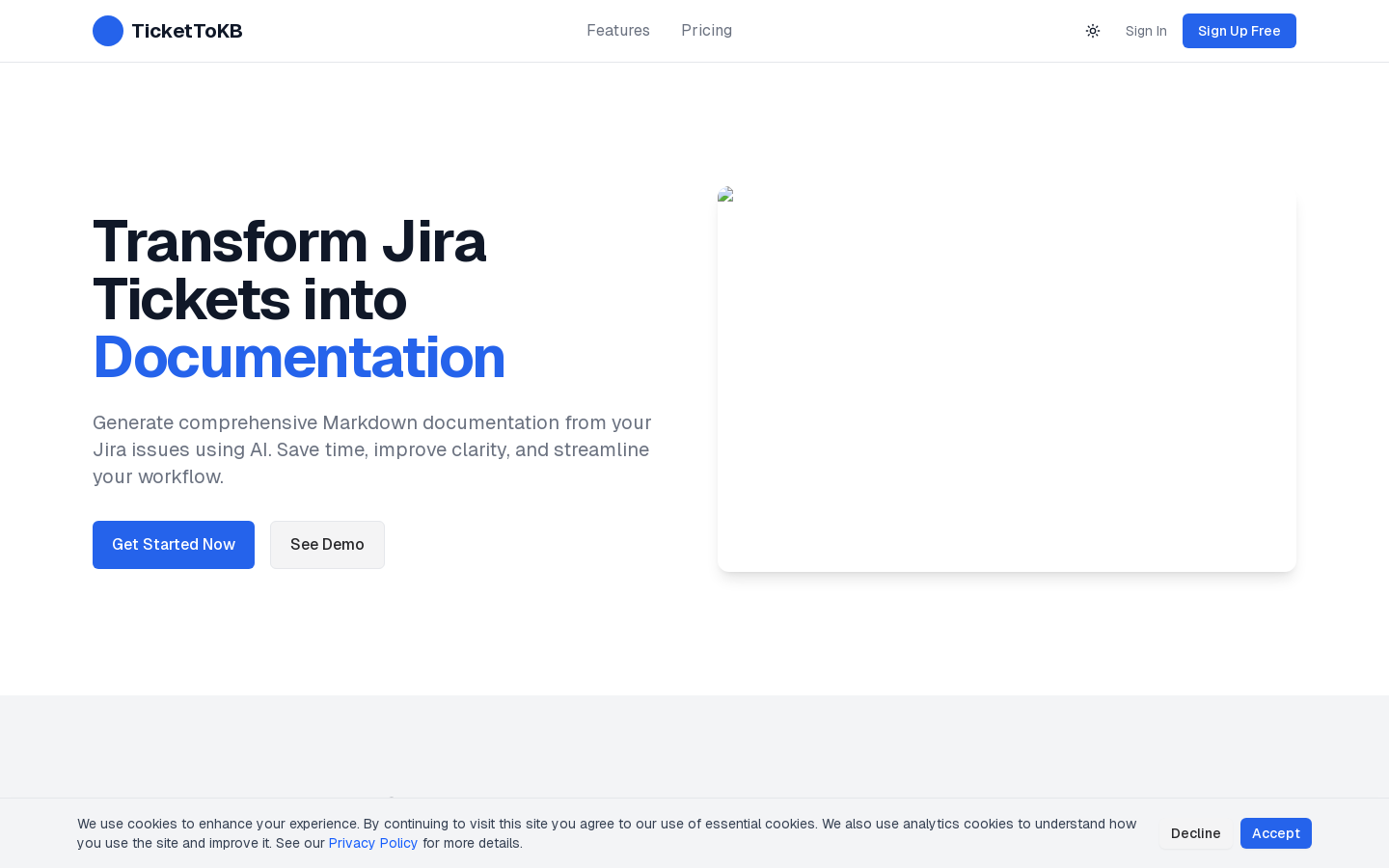Click the 'Transform Jira Tickets into' heading
Viewport: 1389px width, 868px height.
pyautogui.click(x=289, y=270)
